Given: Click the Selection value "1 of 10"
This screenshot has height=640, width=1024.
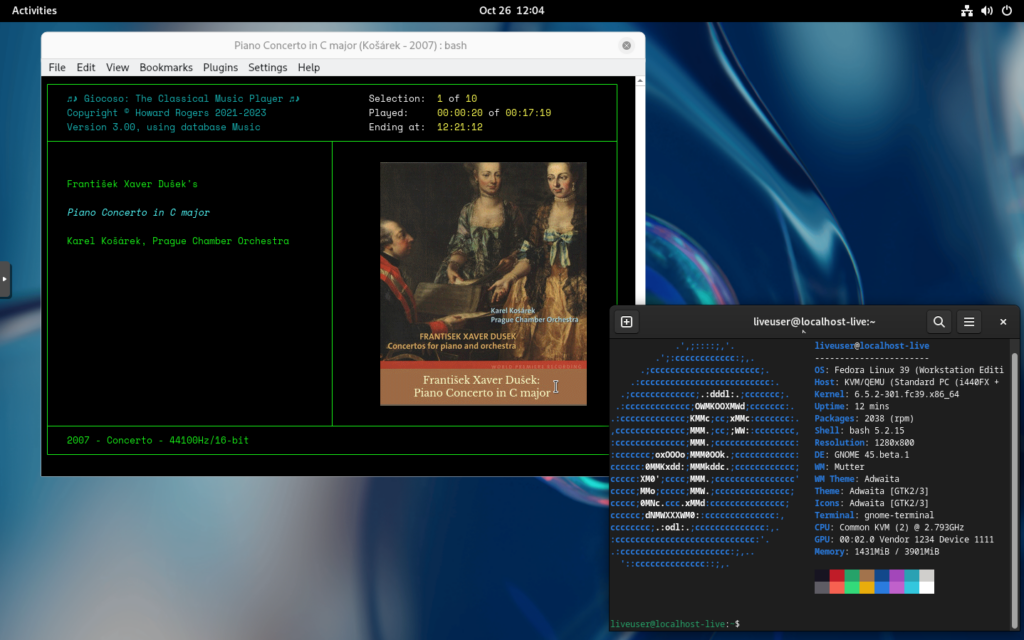Looking at the screenshot, I should pos(457,99).
